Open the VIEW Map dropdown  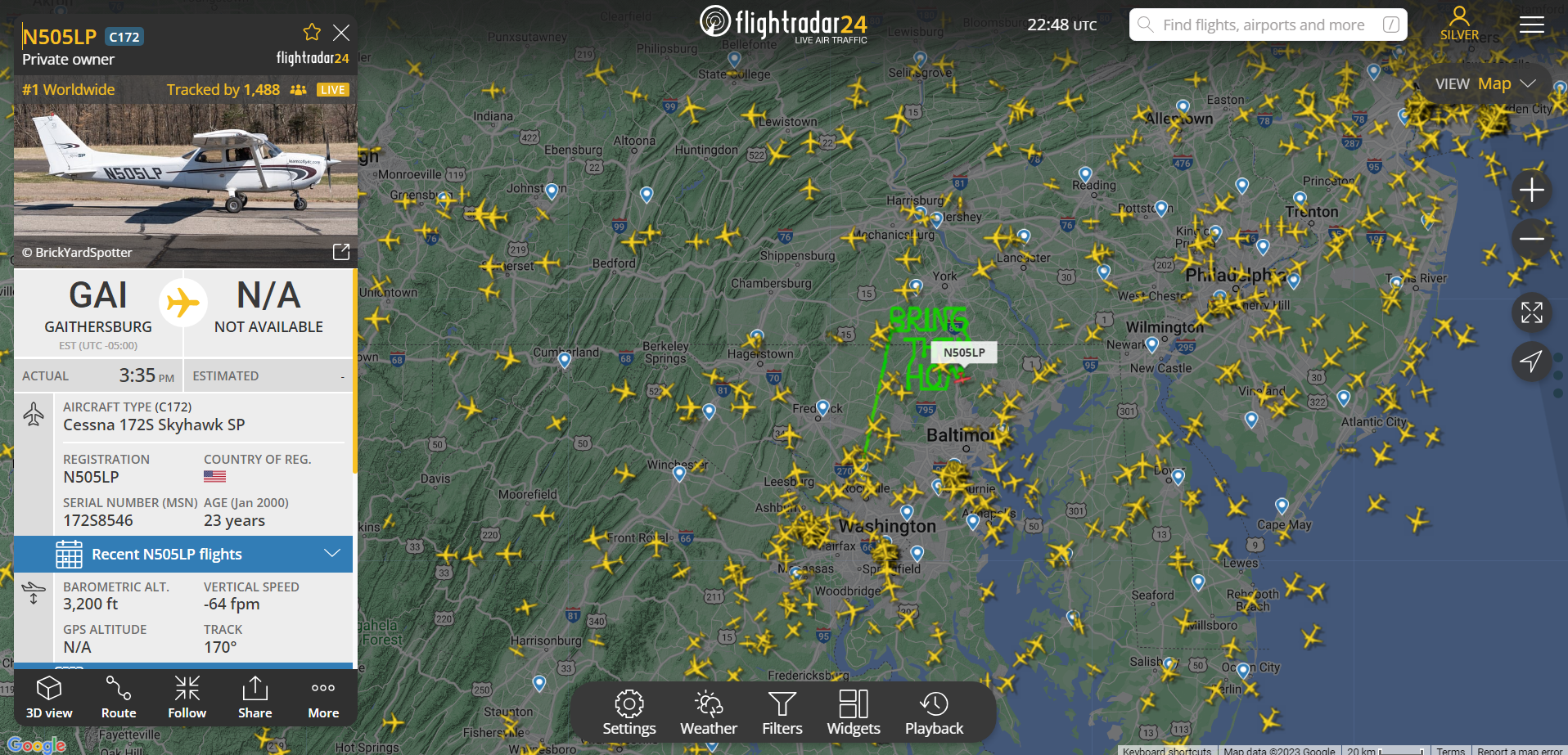1485,83
